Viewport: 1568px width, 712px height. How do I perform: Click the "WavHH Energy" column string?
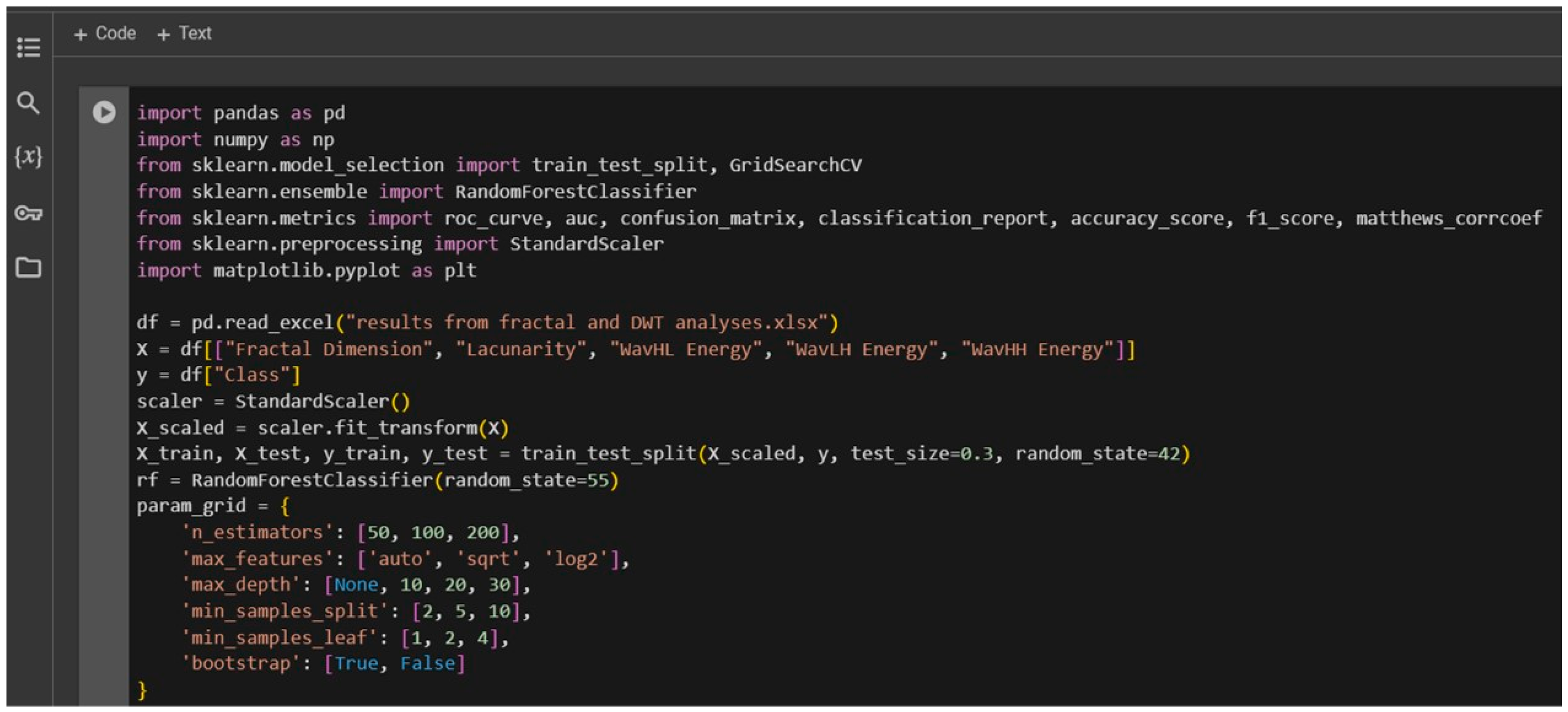tap(1037, 349)
